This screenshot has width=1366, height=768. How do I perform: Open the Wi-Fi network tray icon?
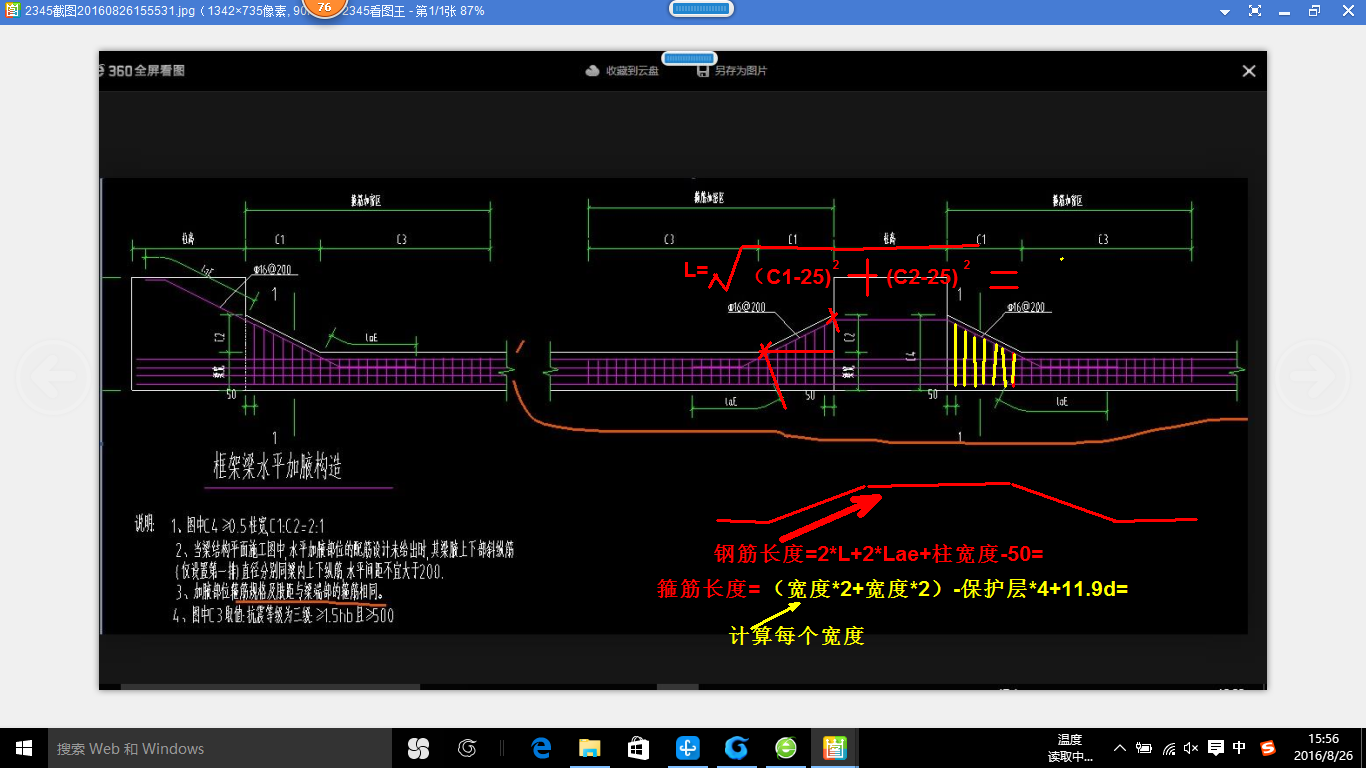1169,748
